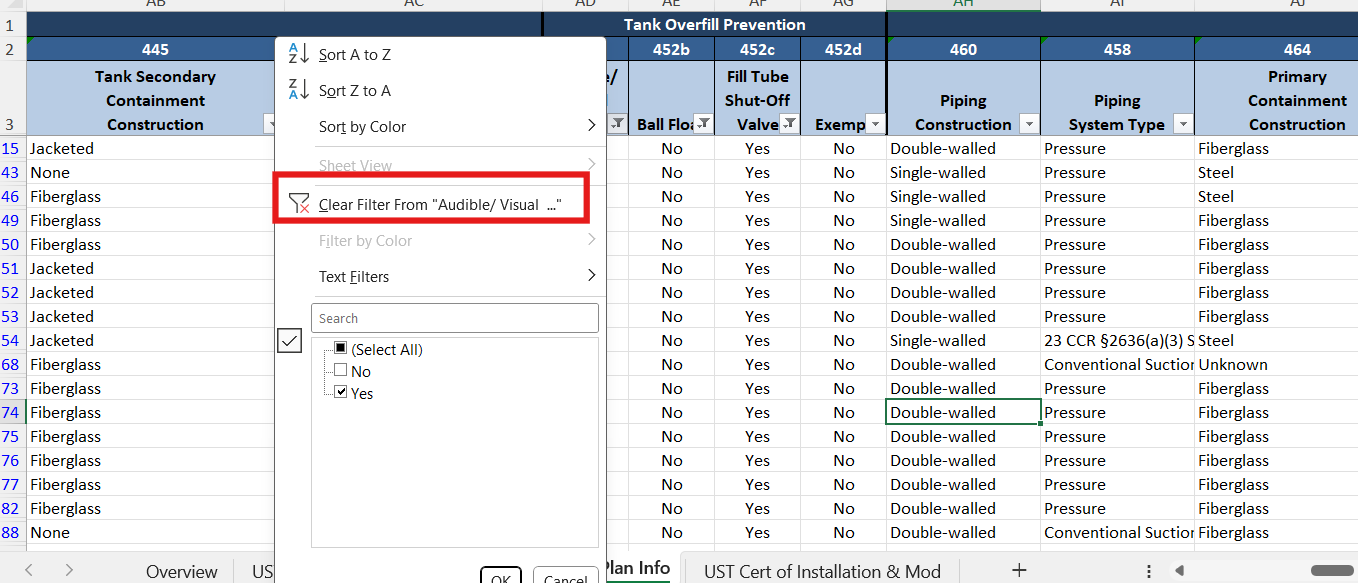This screenshot has width=1358, height=583.
Task: Select Steel cell in row 54
Action: pos(1277,340)
